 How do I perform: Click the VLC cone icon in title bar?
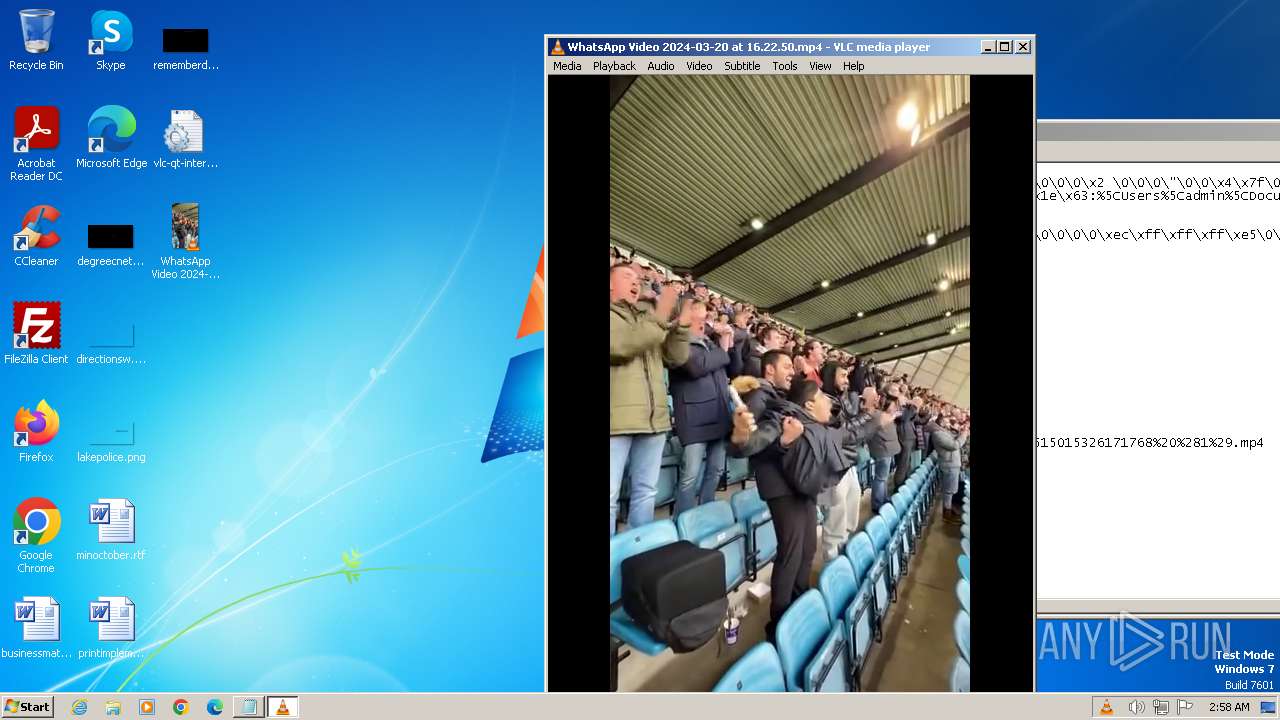558,47
